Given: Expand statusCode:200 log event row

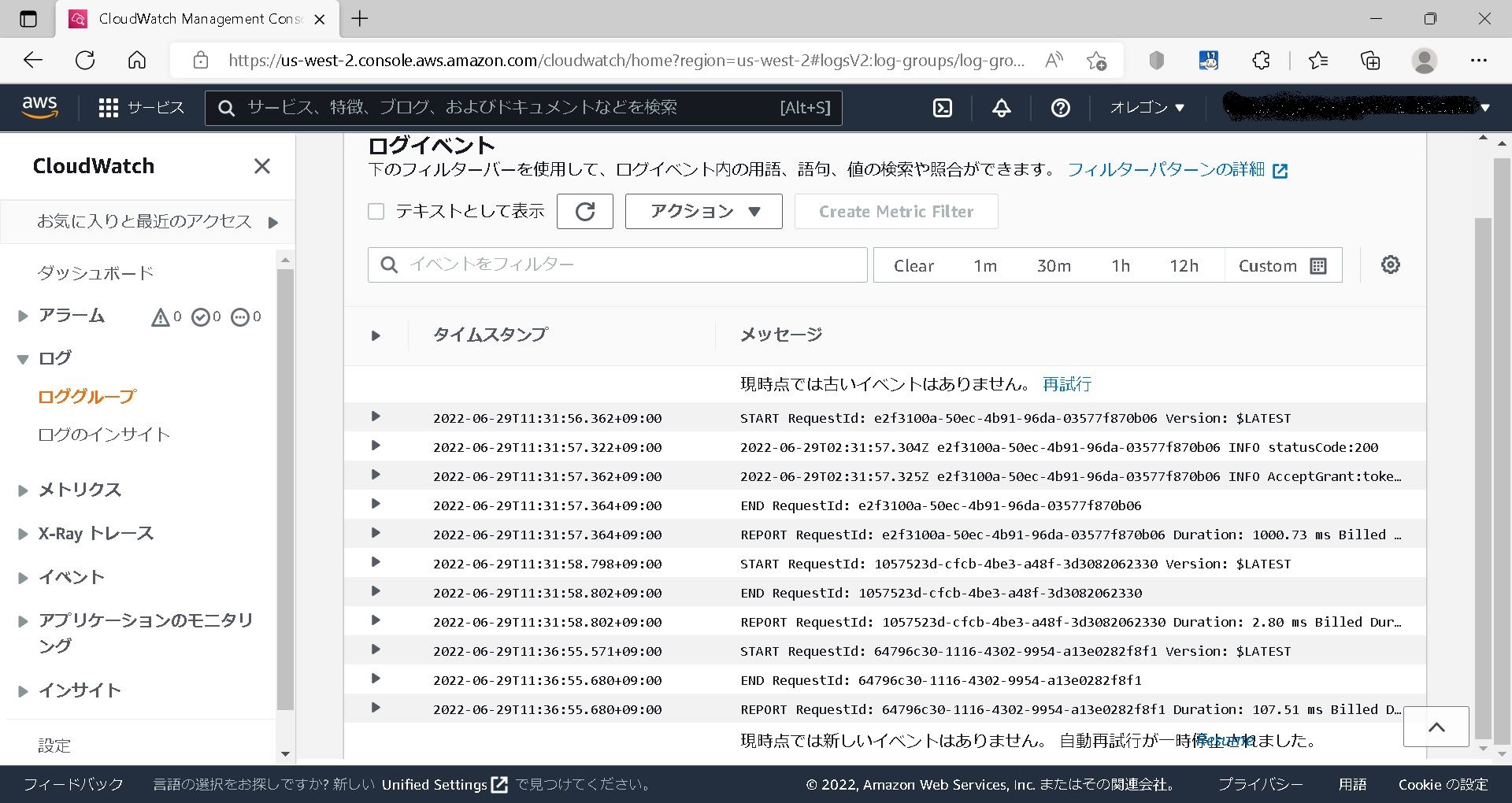Looking at the screenshot, I should [x=376, y=446].
